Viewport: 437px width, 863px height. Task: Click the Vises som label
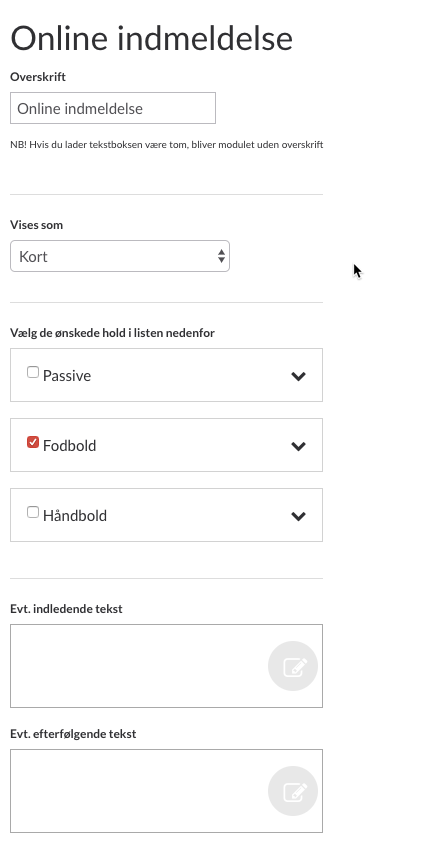click(36, 225)
